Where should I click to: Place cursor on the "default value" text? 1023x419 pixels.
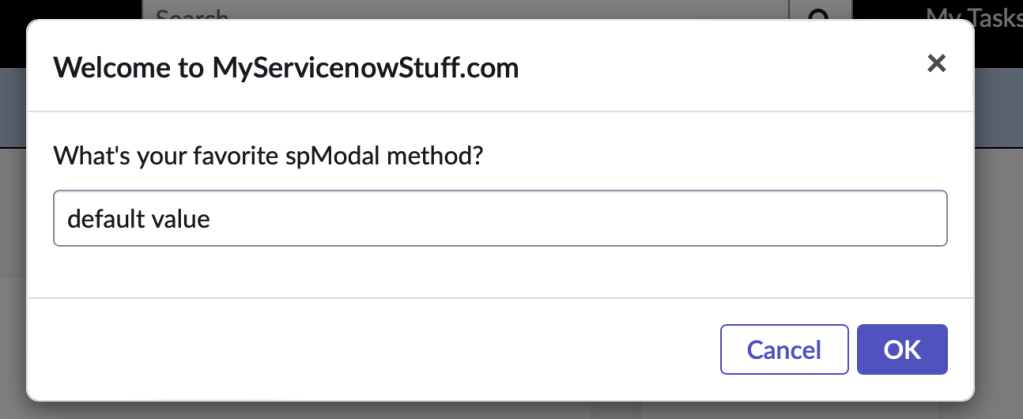click(x=139, y=219)
